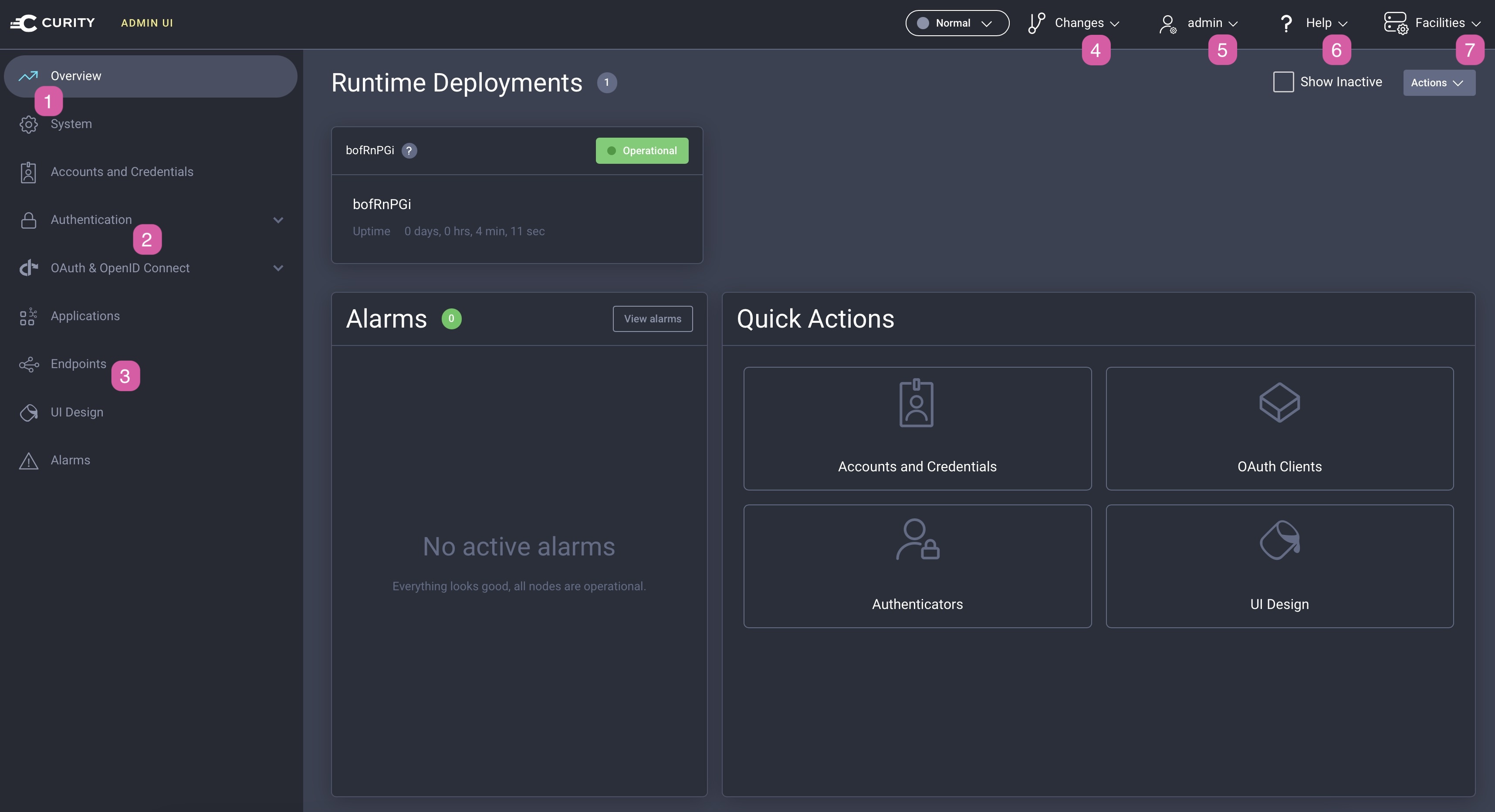Click the Endpoints share-node icon

[28, 364]
